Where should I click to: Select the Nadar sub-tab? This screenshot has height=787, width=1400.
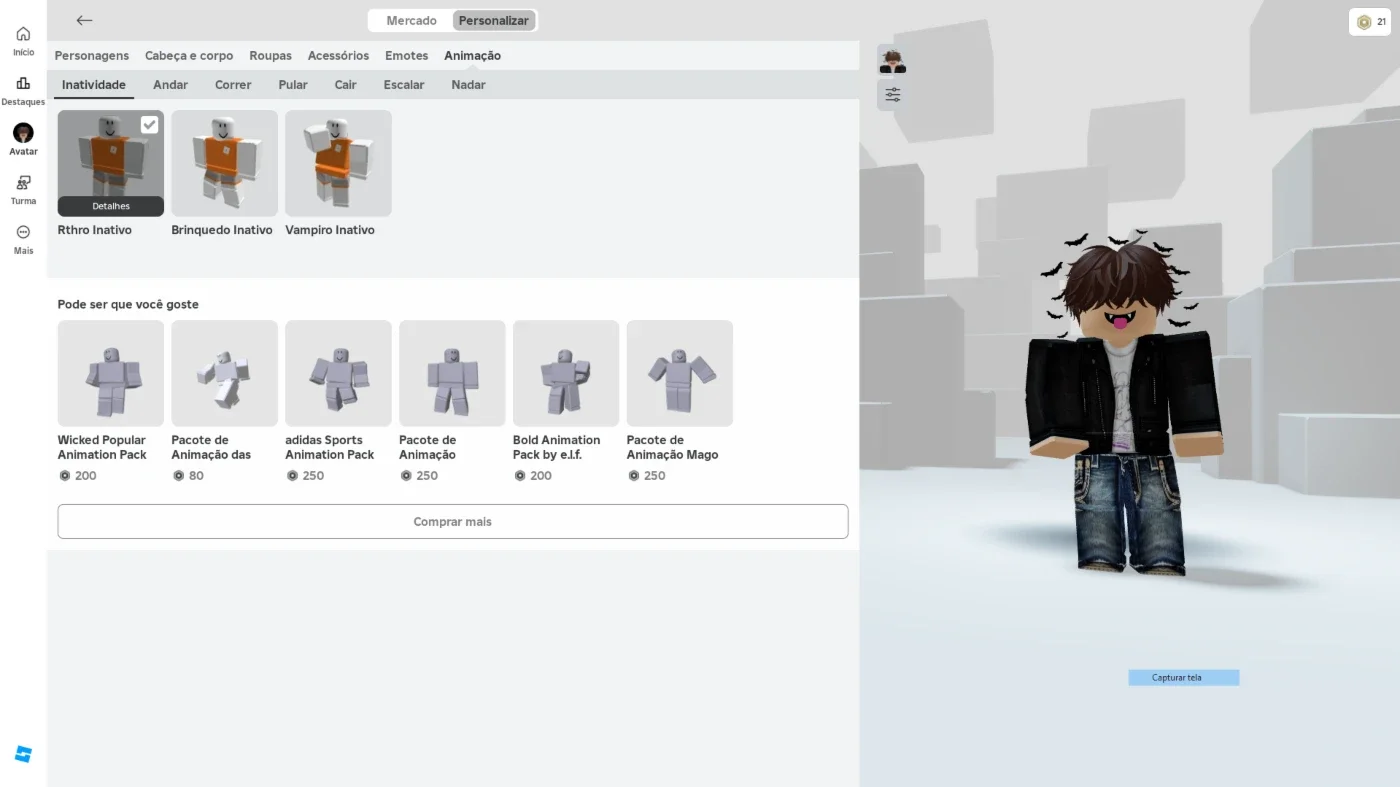pos(468,85)
